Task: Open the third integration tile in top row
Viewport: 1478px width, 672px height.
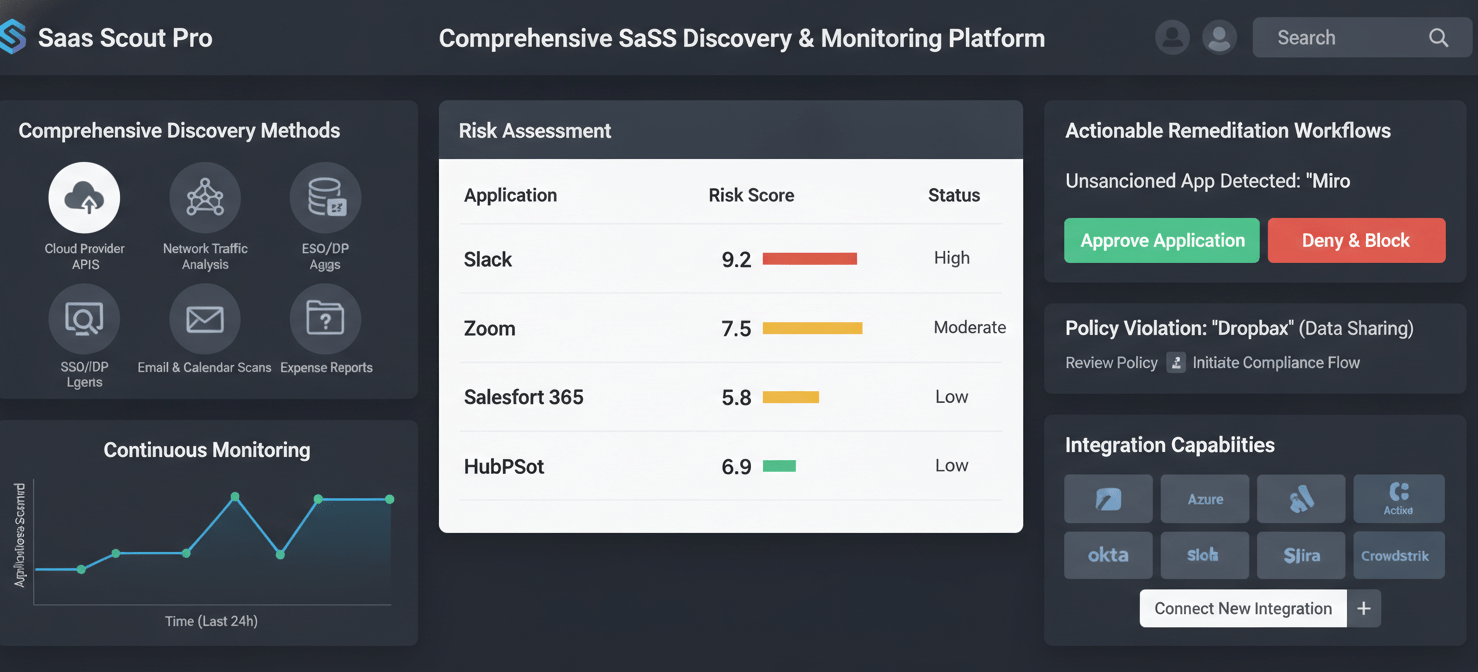Action: [1301, 499]
